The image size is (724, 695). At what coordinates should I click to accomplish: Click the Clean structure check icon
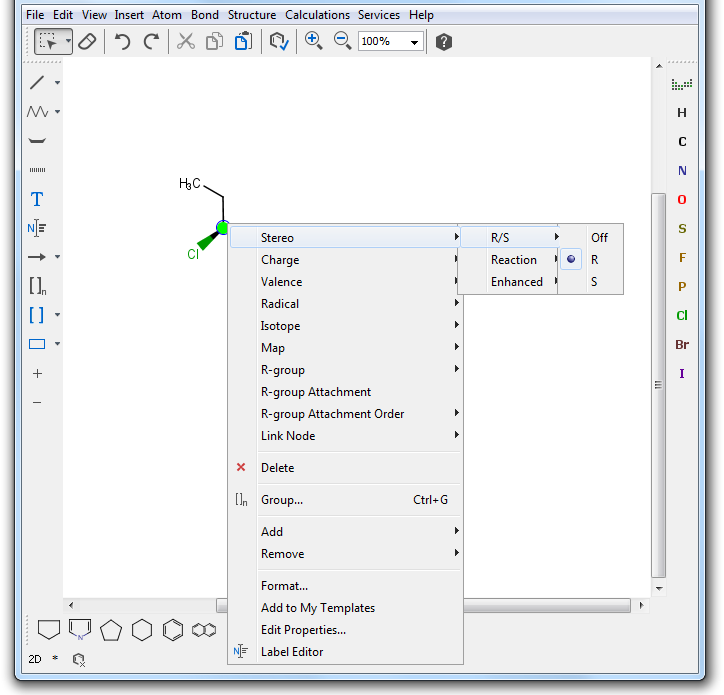pos(279,42)
